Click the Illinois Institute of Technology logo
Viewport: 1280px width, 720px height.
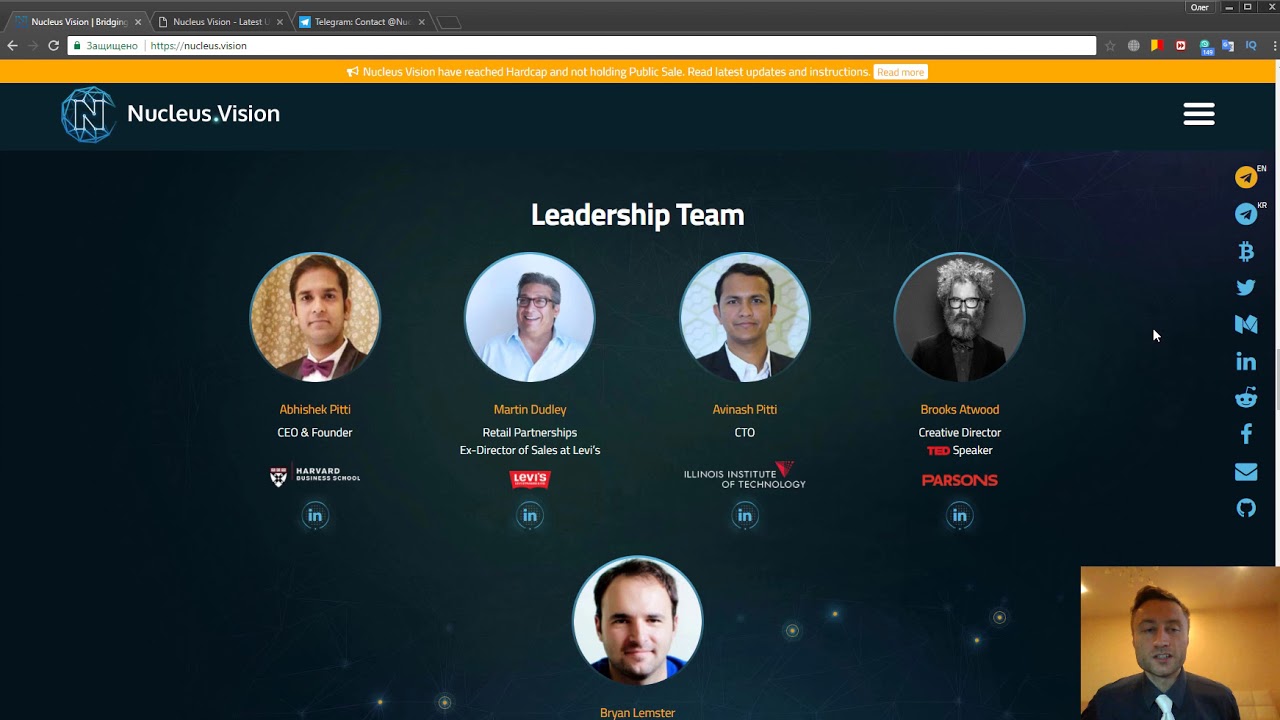click(745, 475)
